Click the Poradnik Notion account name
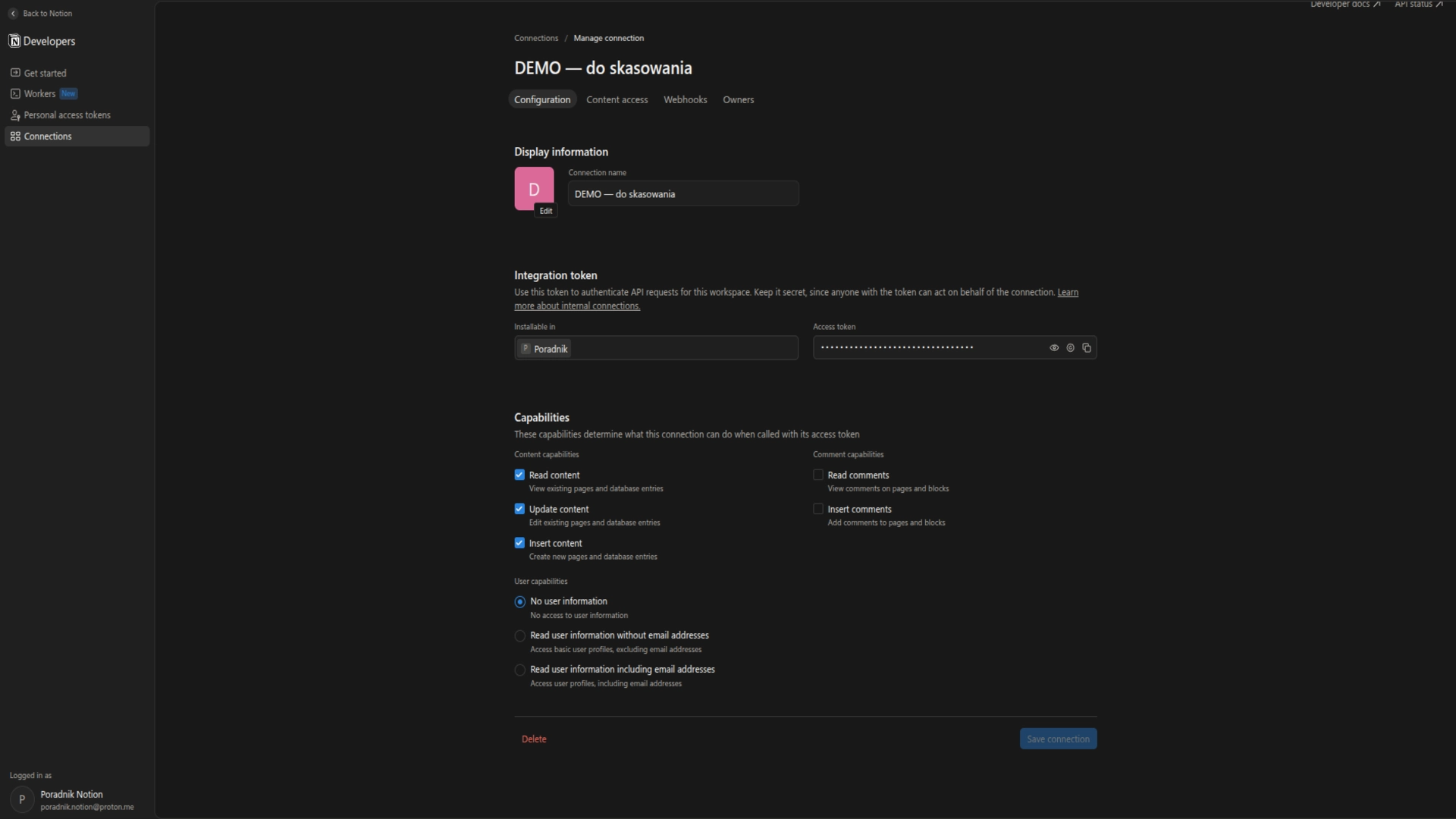Viewport: 1456px width, 819px height. [71, 795]
